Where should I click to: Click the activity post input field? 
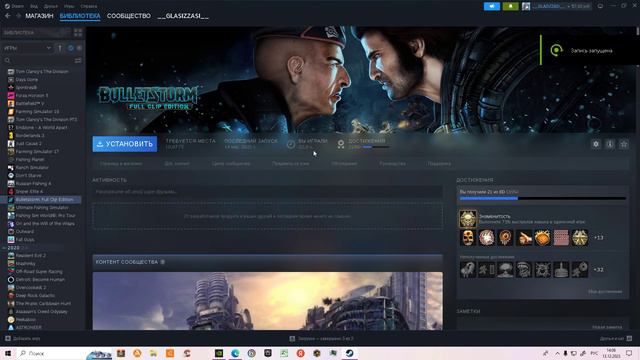(268, 191)
